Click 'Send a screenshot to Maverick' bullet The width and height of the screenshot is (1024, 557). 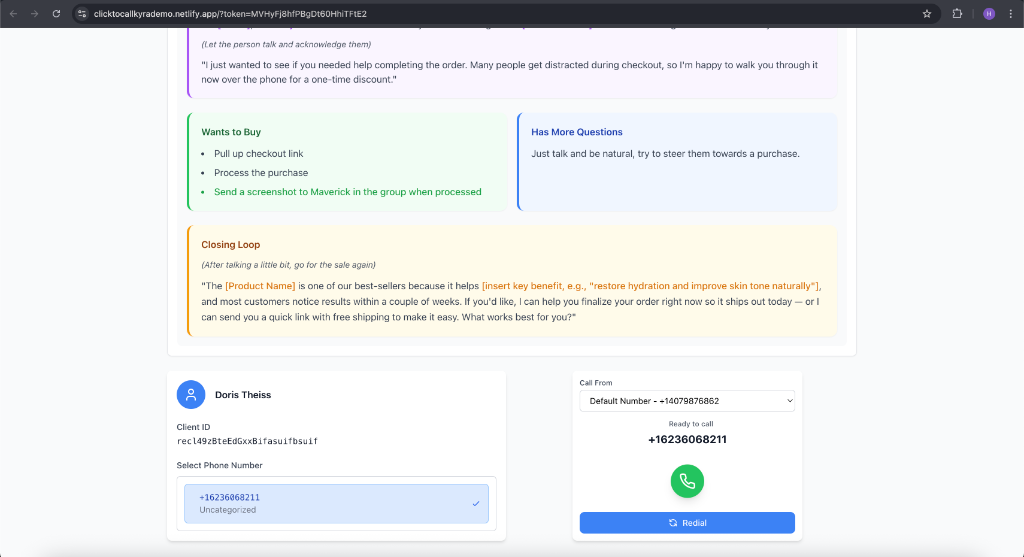[347, 191]
